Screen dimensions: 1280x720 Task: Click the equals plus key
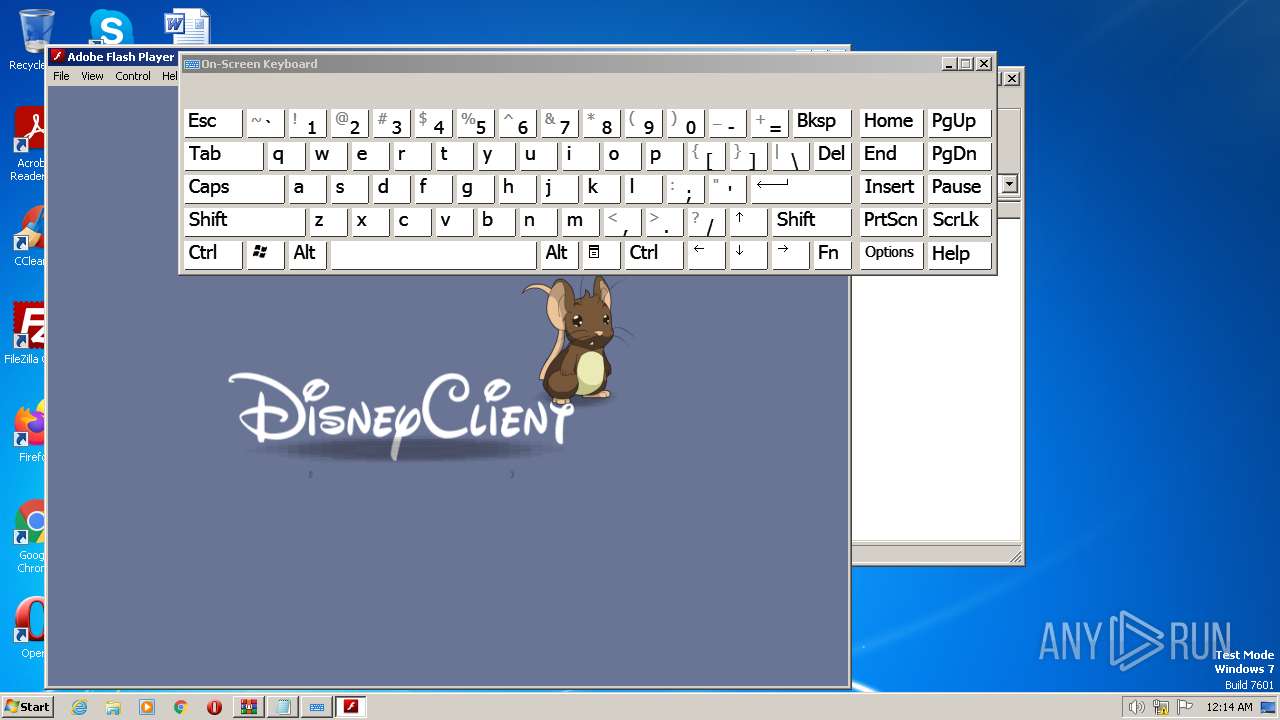(x=769, y=122)
